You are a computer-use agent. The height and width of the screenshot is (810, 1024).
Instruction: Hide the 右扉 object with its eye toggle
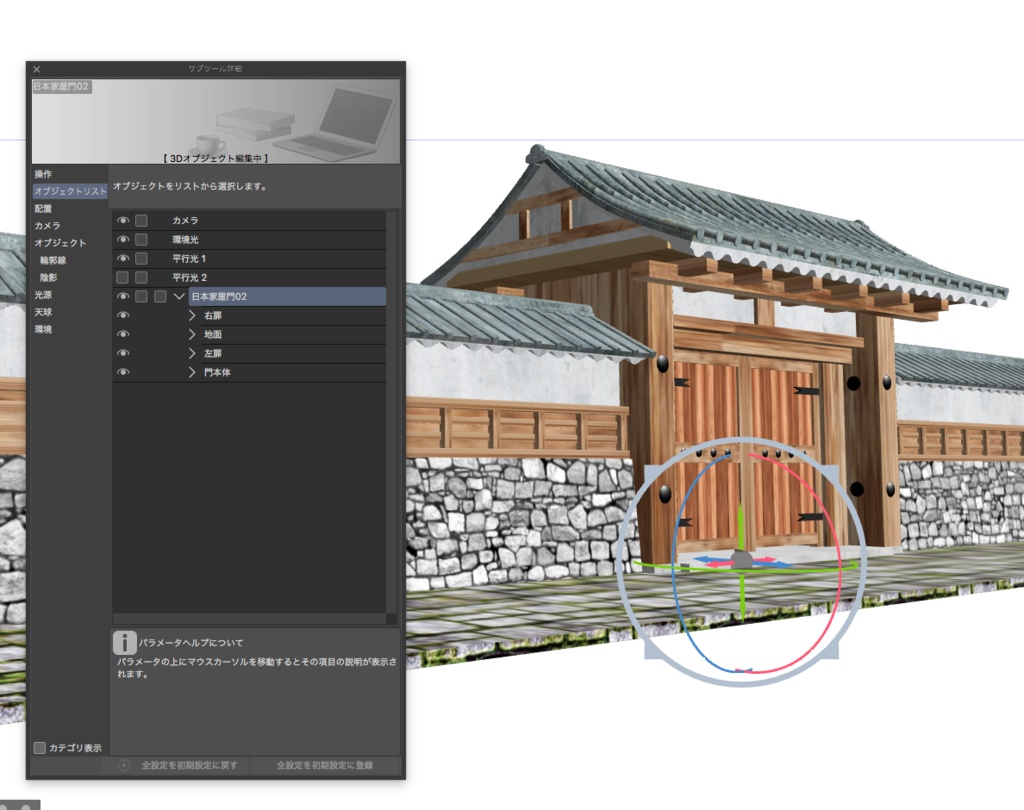122,314
